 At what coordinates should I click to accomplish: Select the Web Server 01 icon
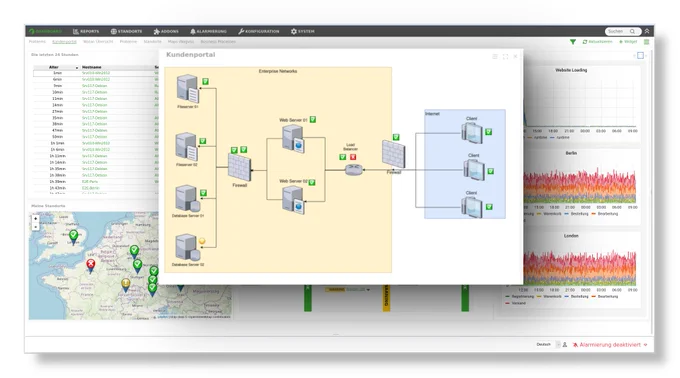(x=293, y=139)
